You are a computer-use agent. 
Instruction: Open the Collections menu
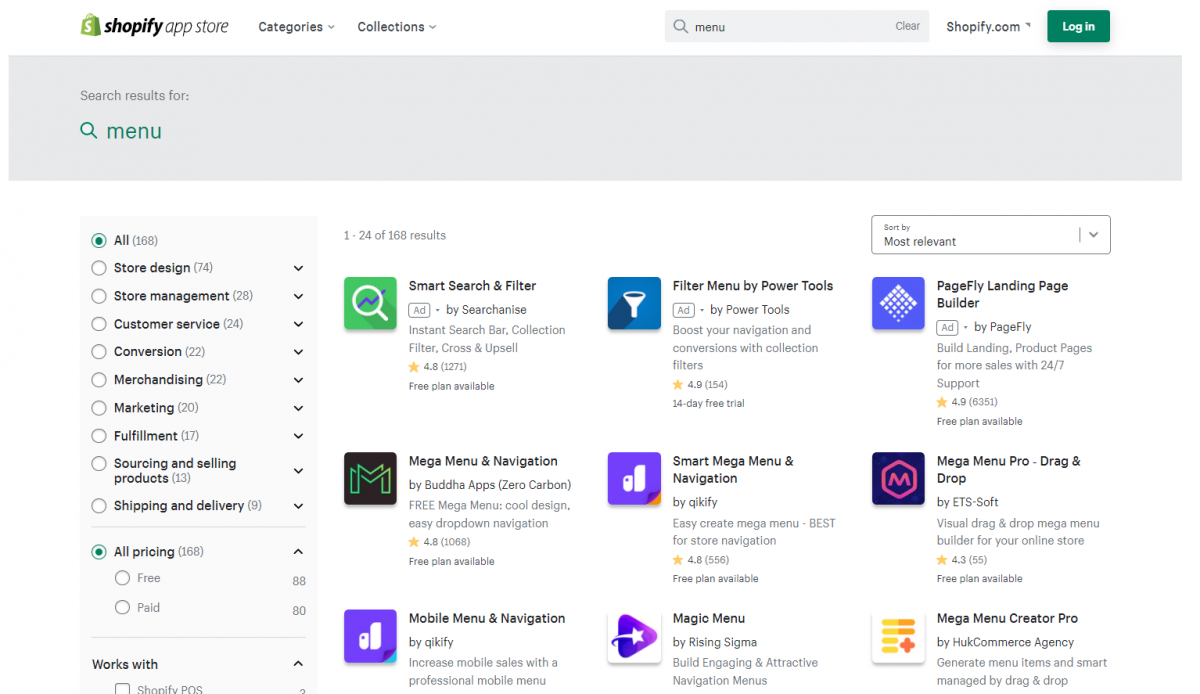(x=396, y=27)
